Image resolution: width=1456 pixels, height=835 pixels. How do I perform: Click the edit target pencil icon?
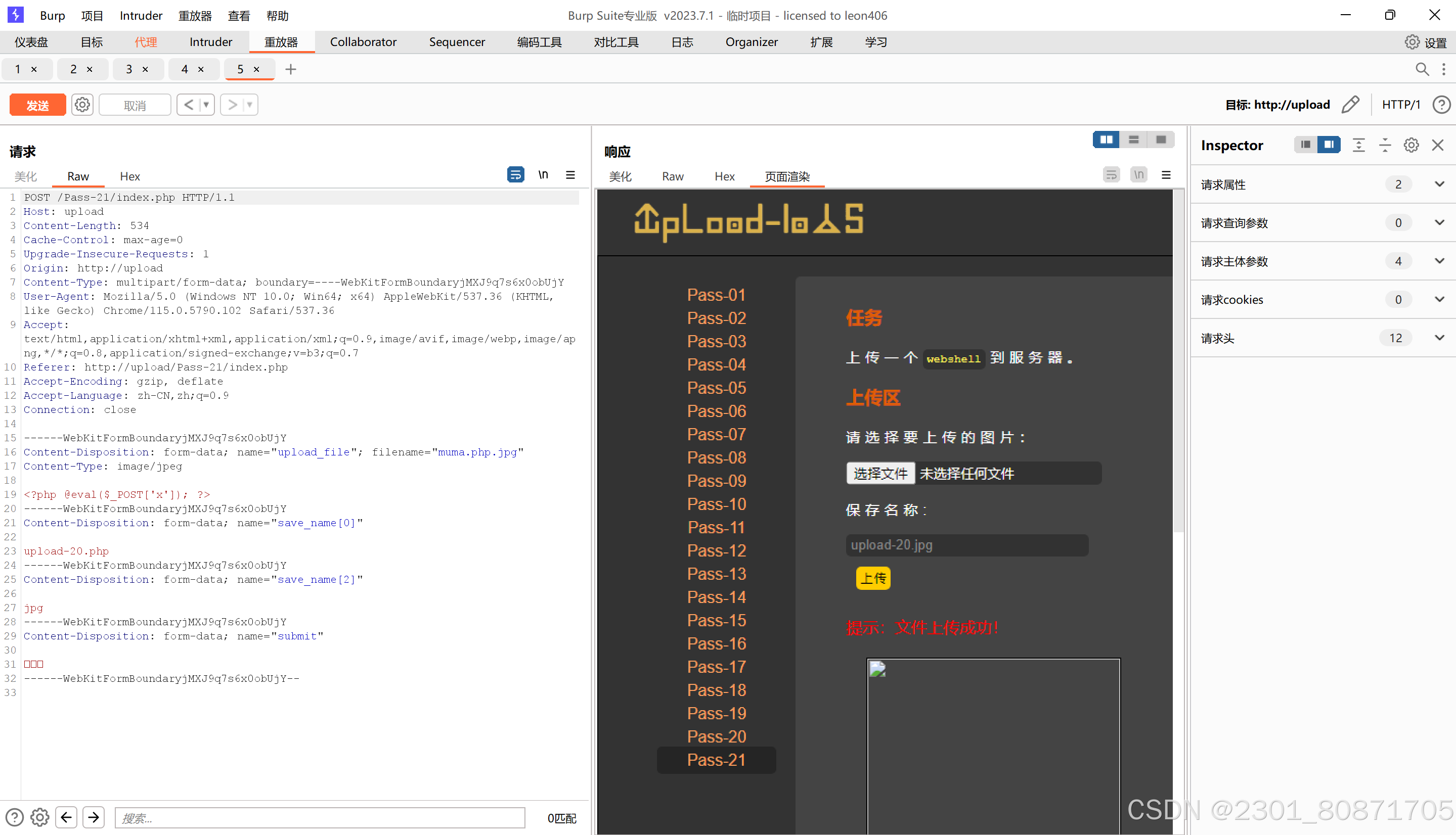[x=1350, y=104]
